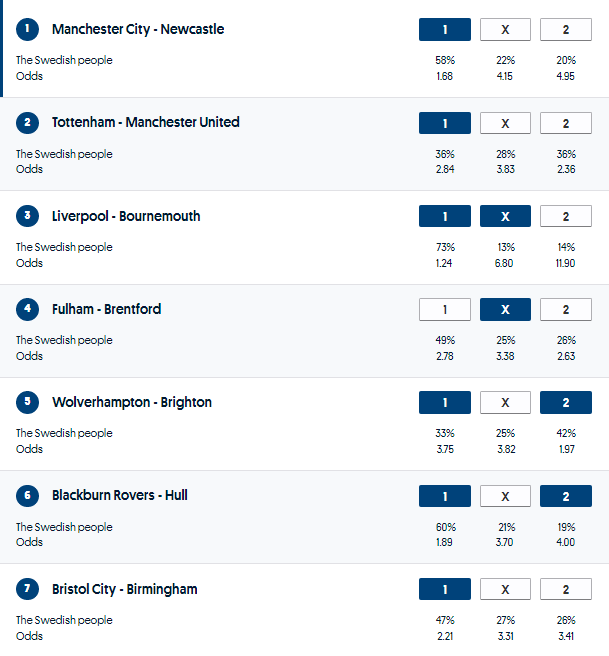
Task: Select draw for Bristol City - Birmingham
Action: (x=505, y=590)
